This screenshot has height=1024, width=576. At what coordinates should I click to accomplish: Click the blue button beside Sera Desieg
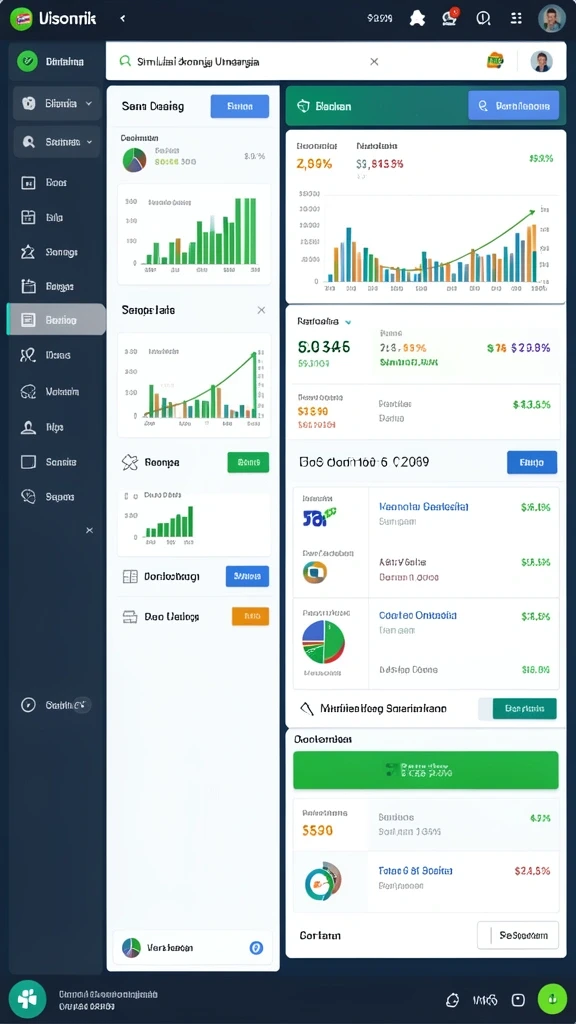[240, 106]
